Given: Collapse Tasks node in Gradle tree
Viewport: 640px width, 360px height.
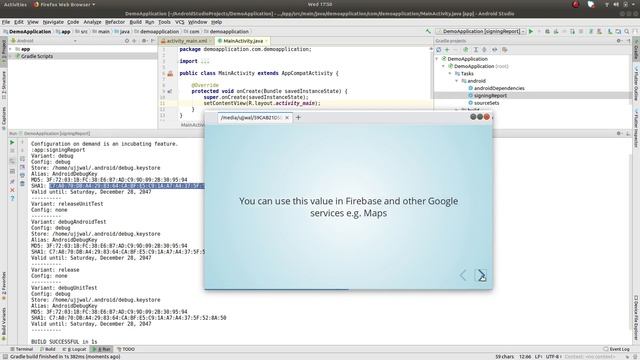Looking at the screenshot, I should pyautogui.click(x=450, y=73).
